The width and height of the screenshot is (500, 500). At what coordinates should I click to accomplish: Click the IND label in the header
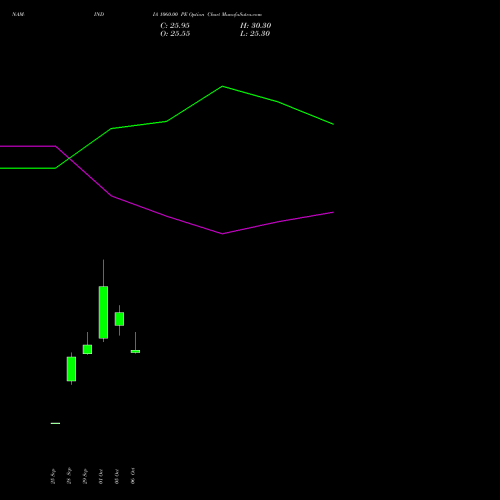point(99,14)
